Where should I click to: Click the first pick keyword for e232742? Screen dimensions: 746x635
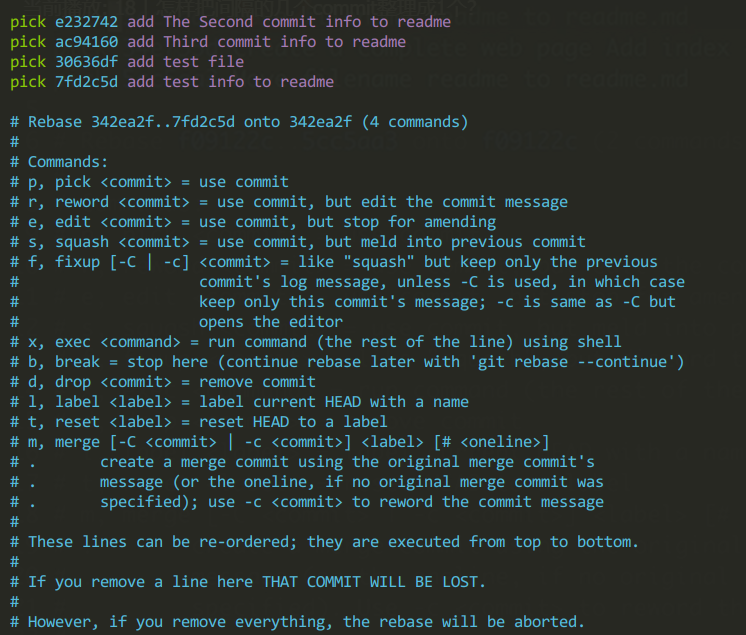coord(28,22)
